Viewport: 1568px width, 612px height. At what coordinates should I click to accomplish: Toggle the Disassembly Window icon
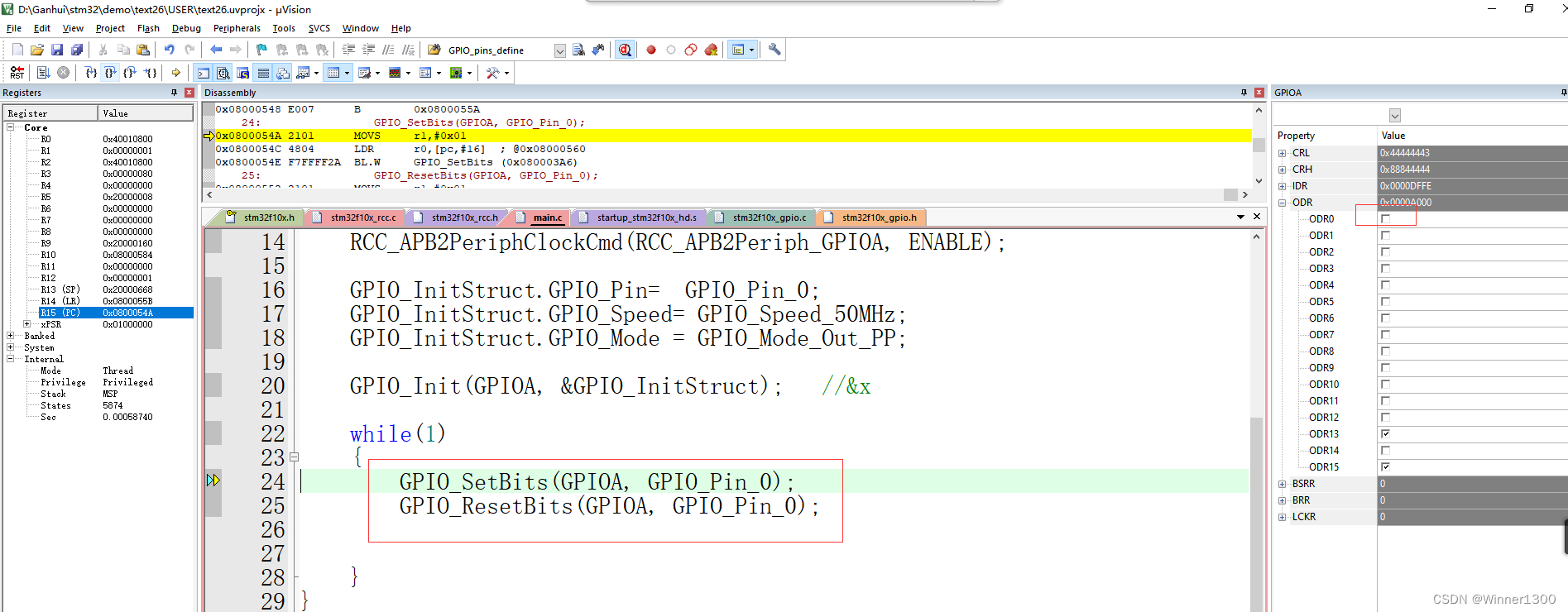[x=223, y=73]
